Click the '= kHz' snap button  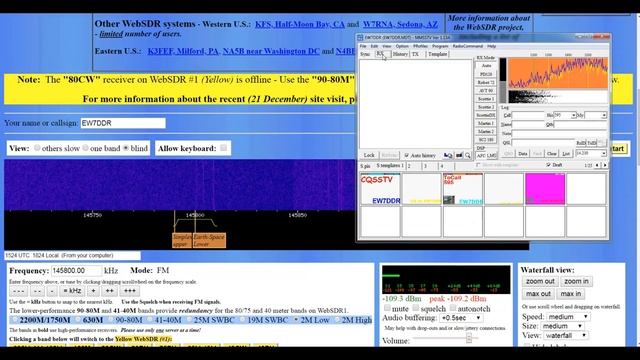point(72,291)
